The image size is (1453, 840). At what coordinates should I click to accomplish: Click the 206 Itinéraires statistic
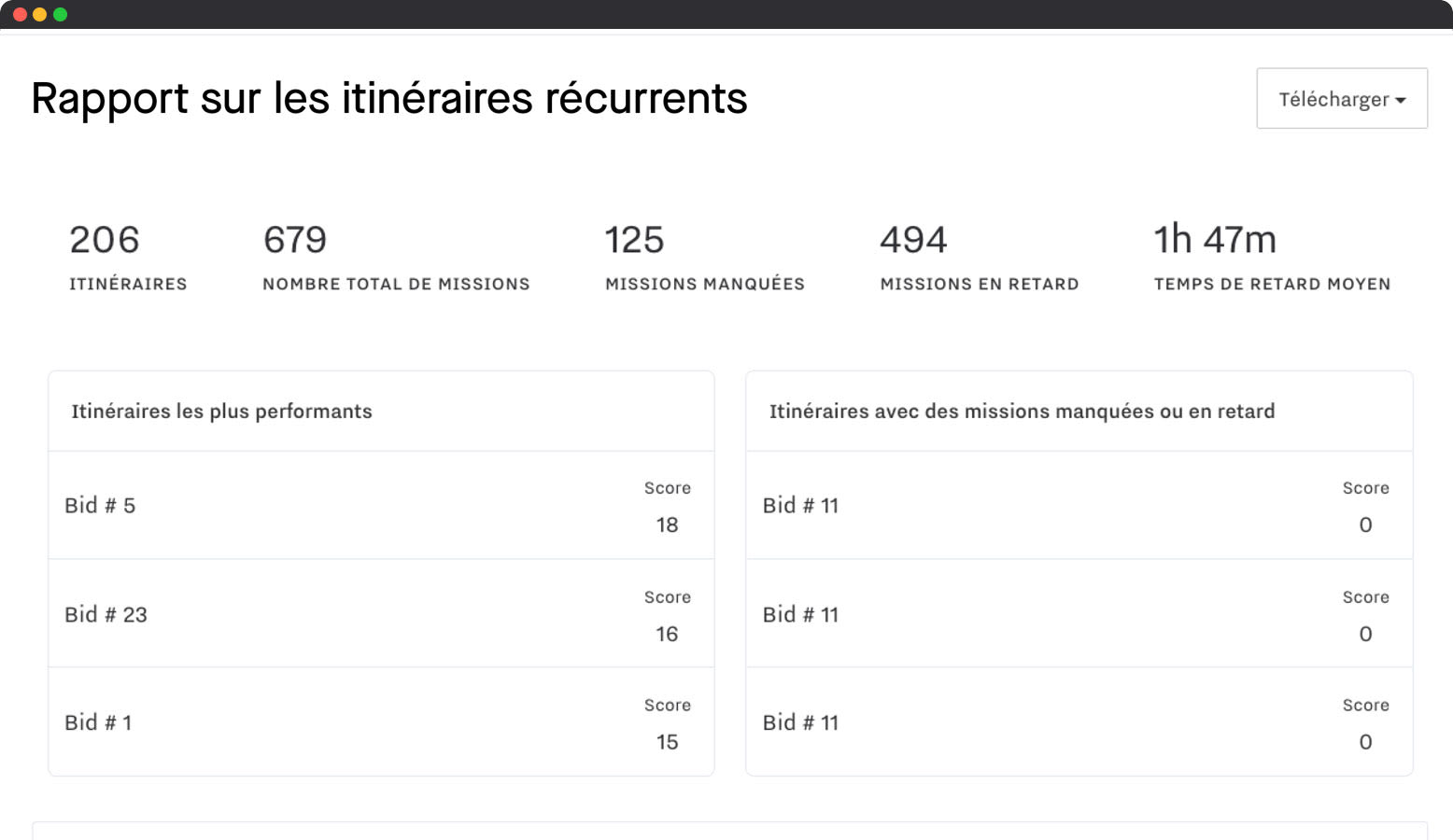point(128,257)
